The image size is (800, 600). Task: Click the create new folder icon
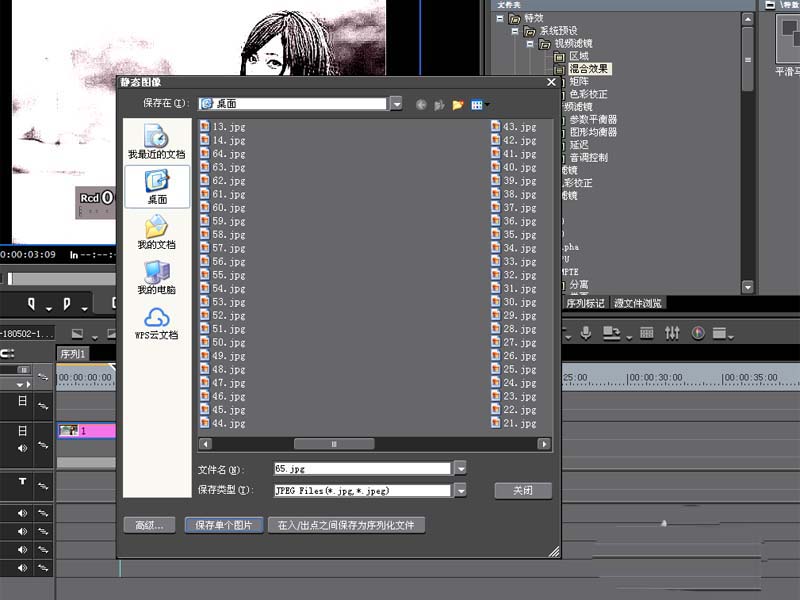pyautogui.click(x=458, y=105)
